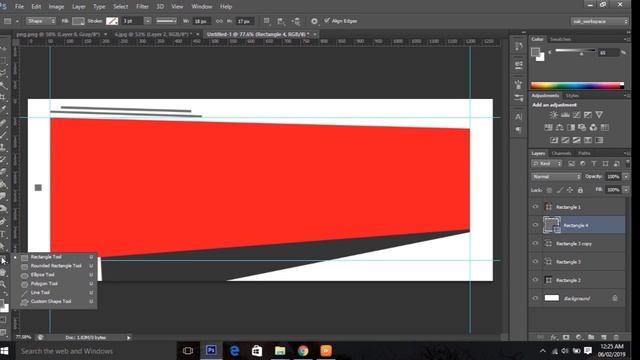The image size is (640, 360).
Task: Open path arrangement options
Action: [x=296, y=21]
